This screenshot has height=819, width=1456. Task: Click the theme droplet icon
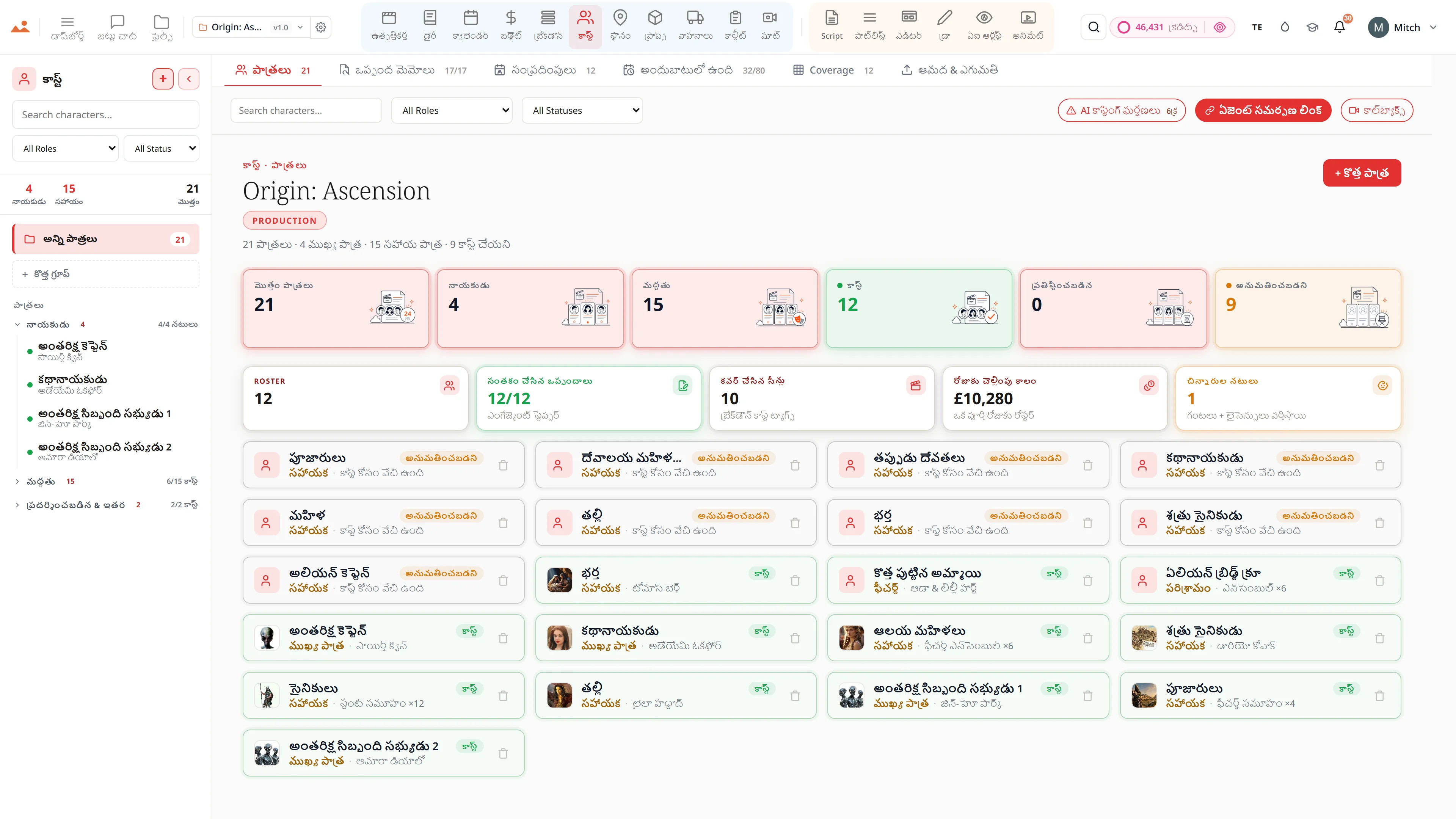1285,27
